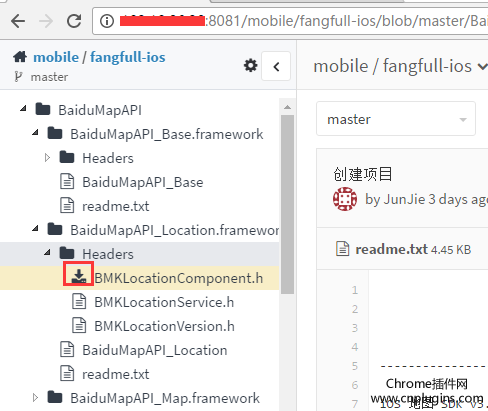Click the mobile group link in sidebar header
488x411 pixels.
tap(56, 57)
